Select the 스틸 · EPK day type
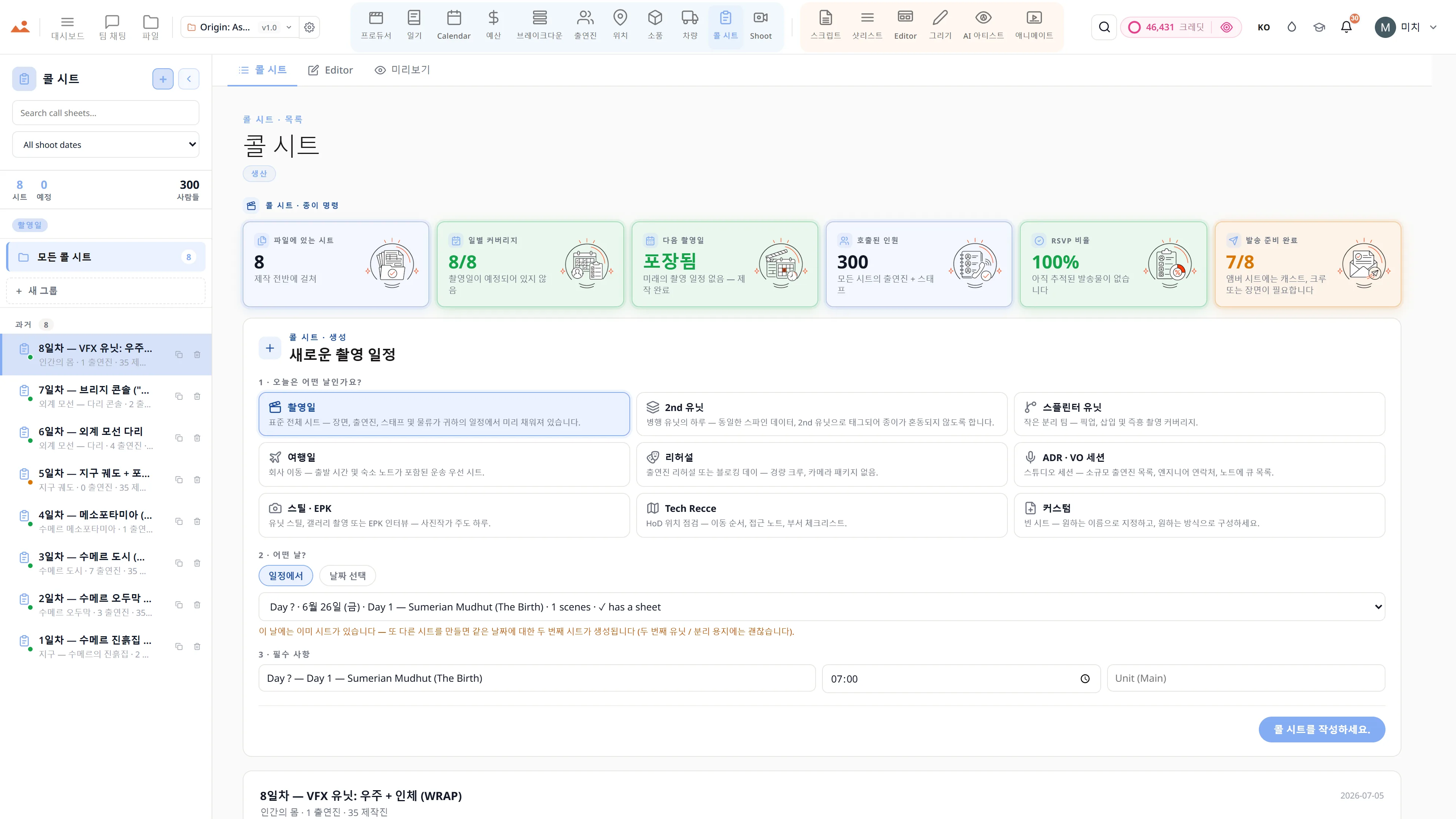This screenshot has height=819, width=1456. 444,515
